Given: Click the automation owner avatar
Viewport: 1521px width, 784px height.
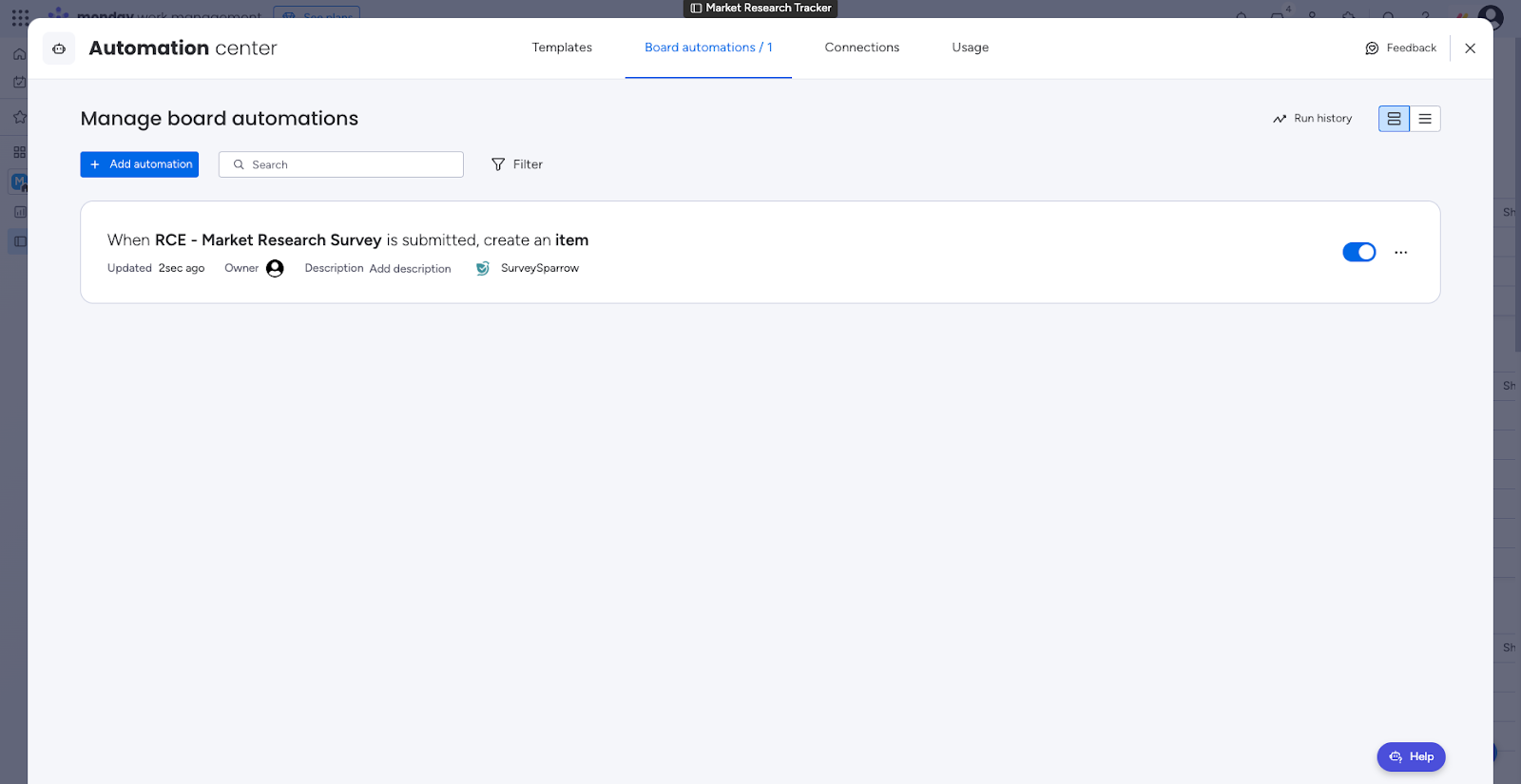Looking at the screenshot, I should [275, 269].
